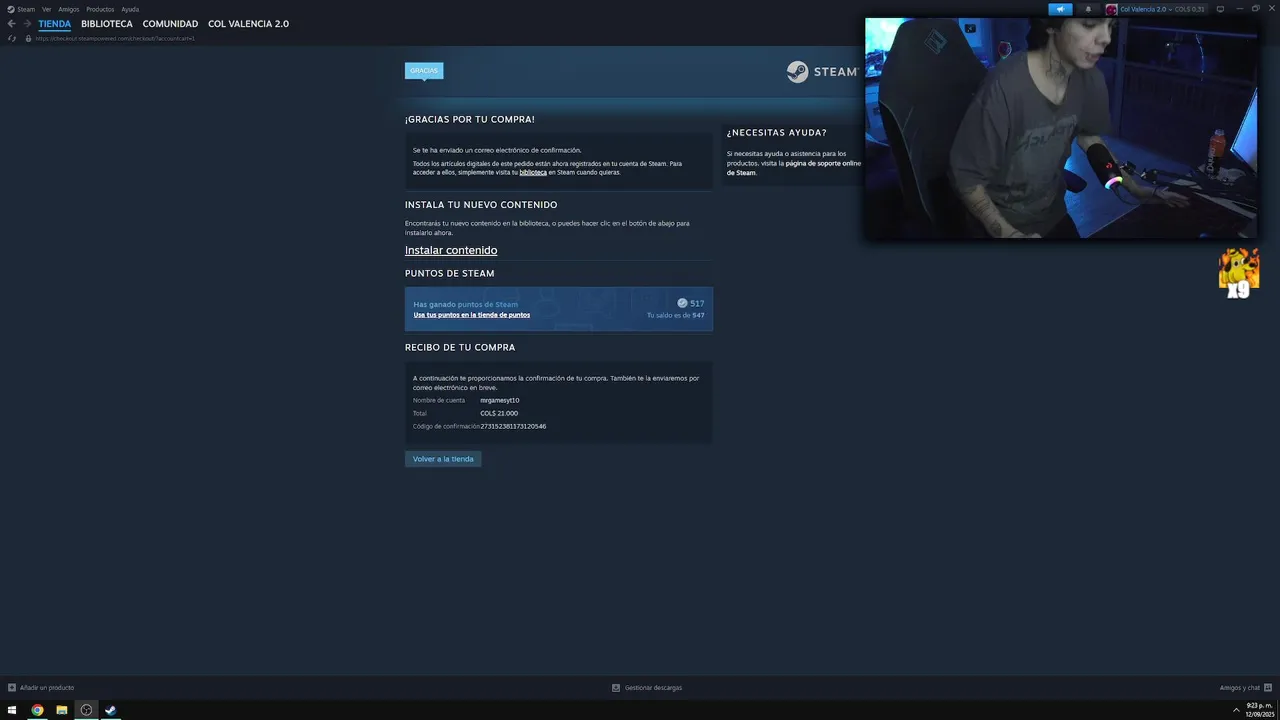The height and width of the screenshot is (720, 1280).
Task: Click the 'Has ganado puntos de Steam' banner
Action: click(559, 309)
